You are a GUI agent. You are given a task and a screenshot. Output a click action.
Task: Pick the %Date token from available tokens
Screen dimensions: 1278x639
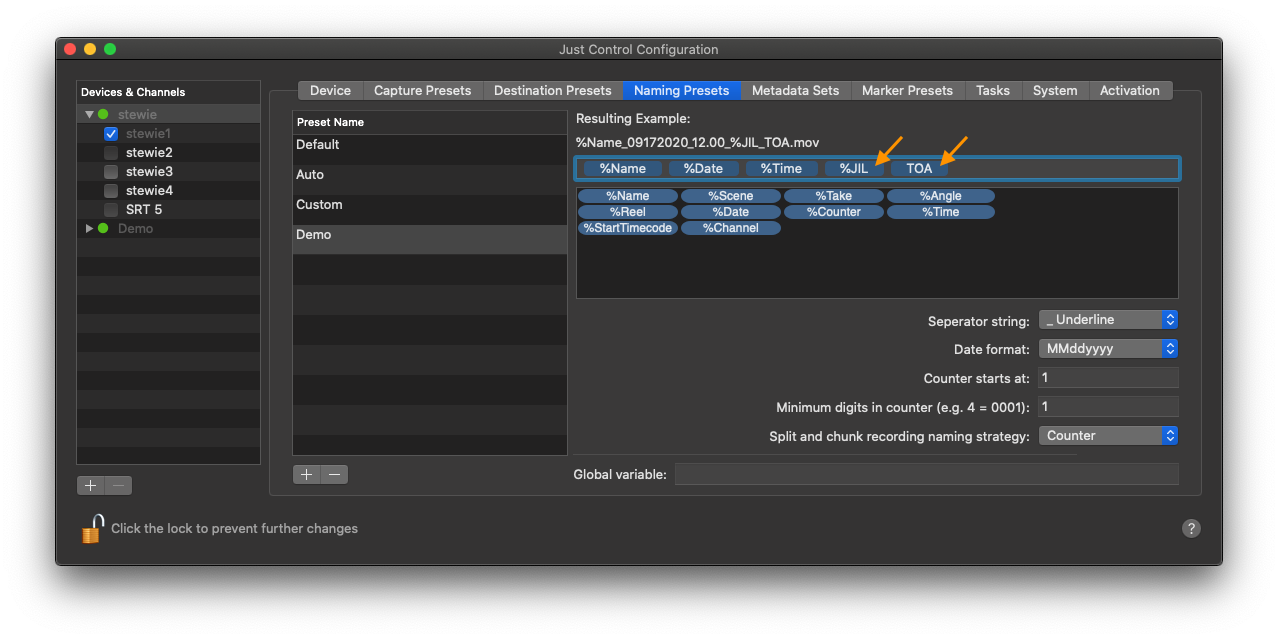[x=731, y=212]
